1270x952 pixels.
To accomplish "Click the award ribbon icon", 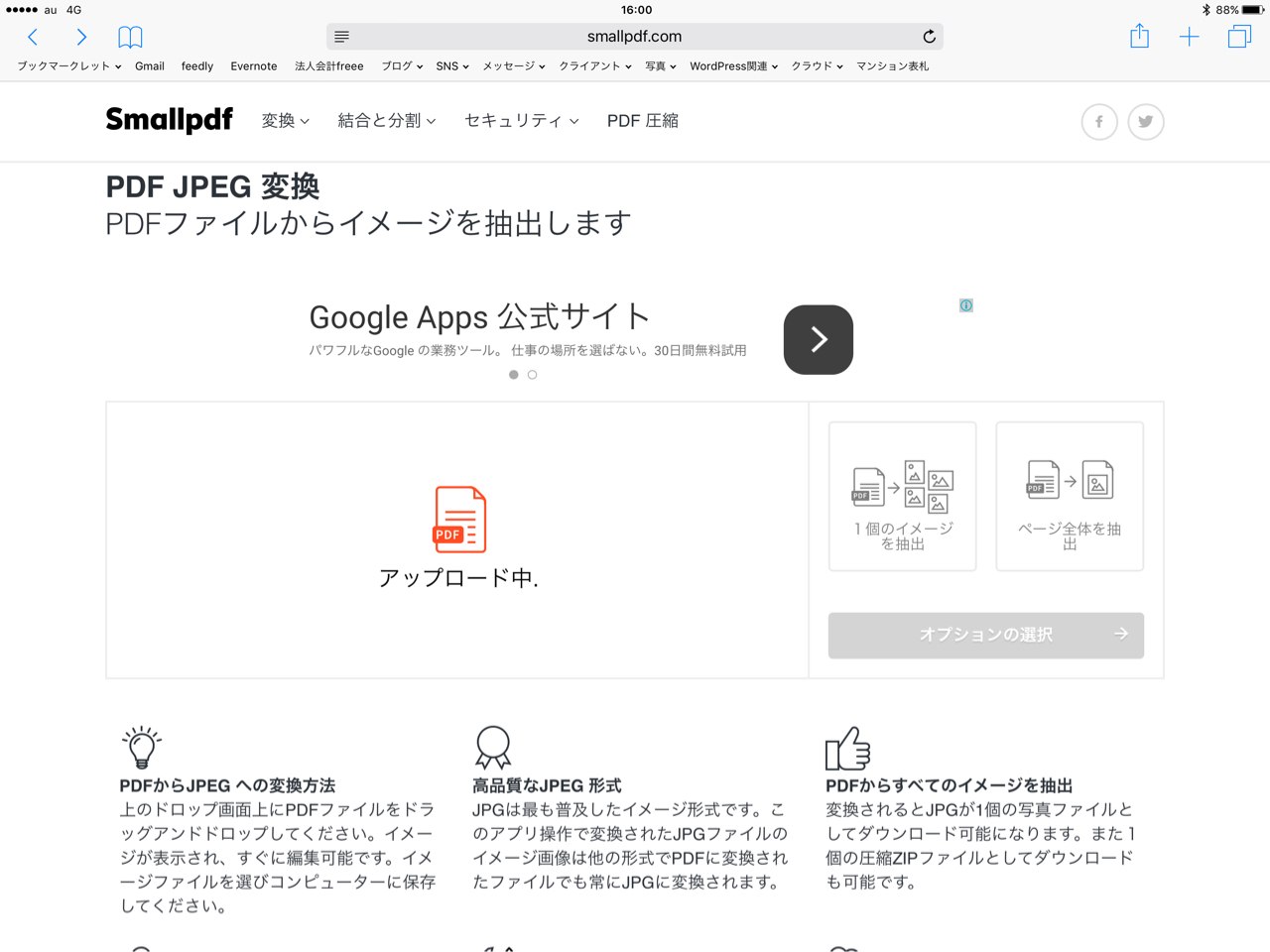I will tap(493, 748).
